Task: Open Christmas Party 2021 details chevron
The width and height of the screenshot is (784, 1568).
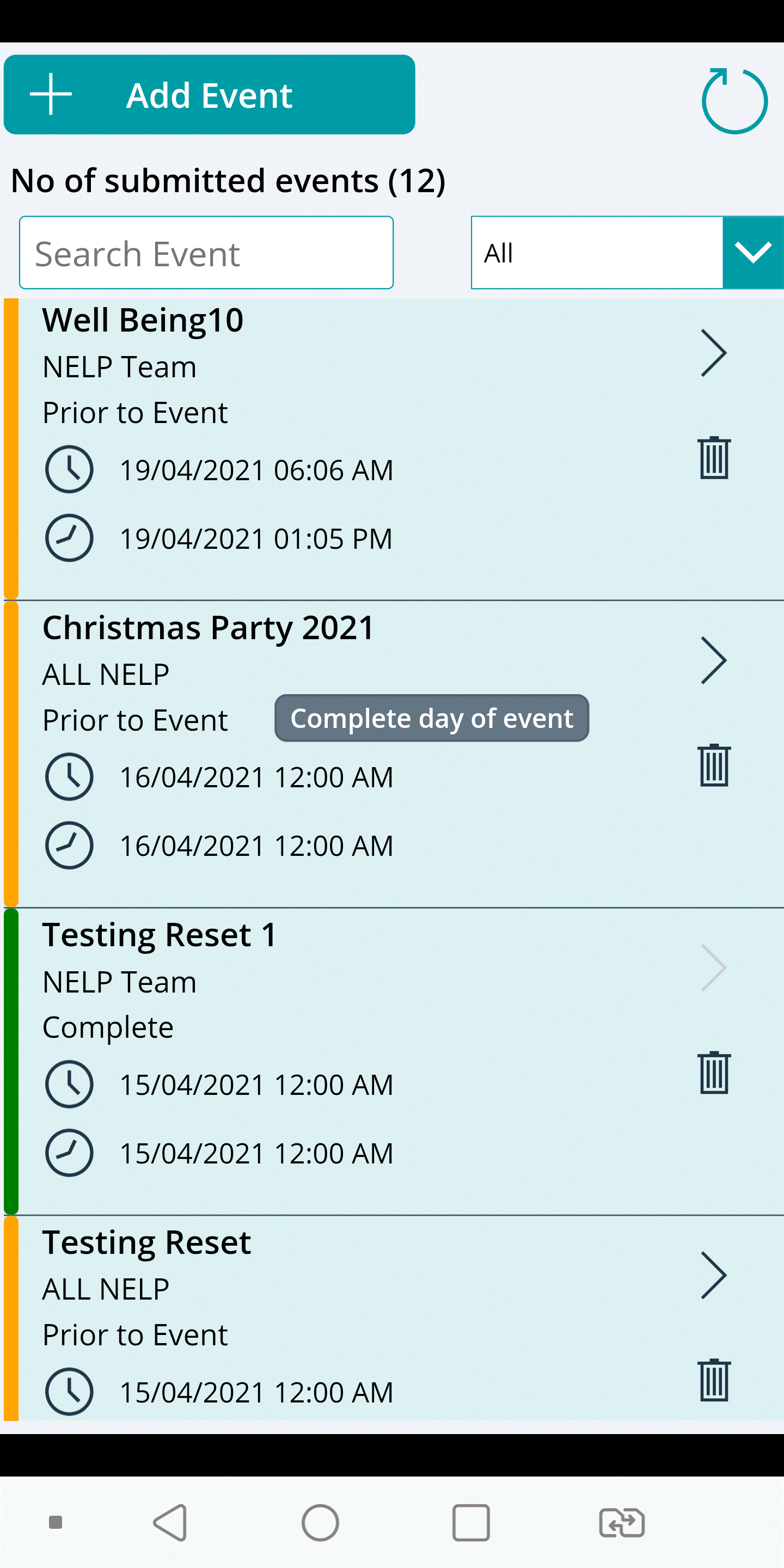Action: click(713, 660)
